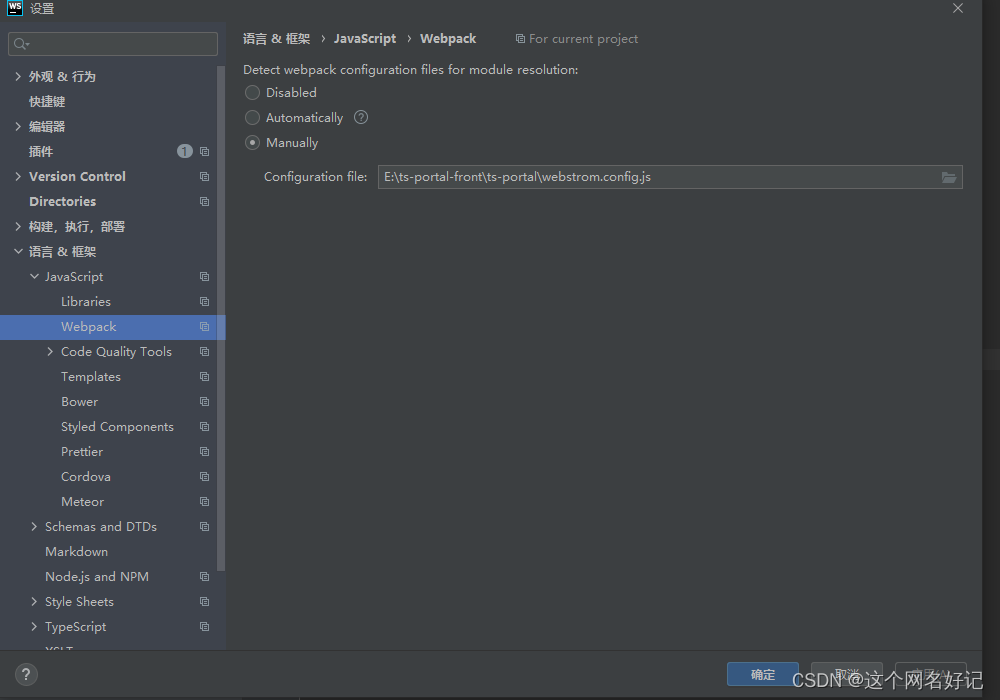The image size is (1000, 700).
Task: Select the Manually radio option
Action: pyautogui.click(x=253, y=143)
